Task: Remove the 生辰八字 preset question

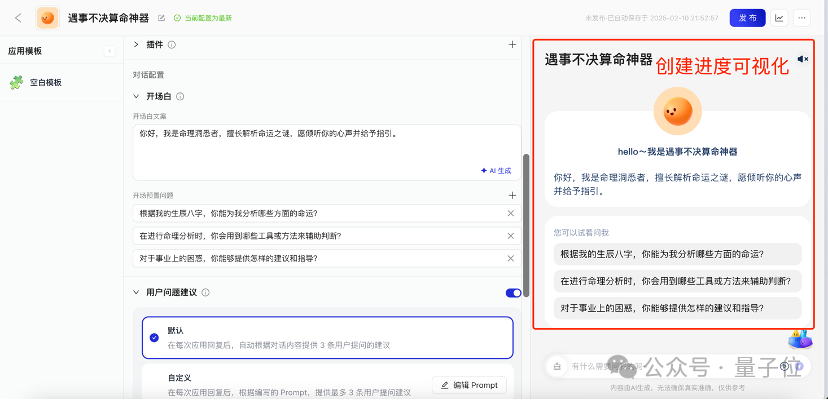Action: click(511, 213)
